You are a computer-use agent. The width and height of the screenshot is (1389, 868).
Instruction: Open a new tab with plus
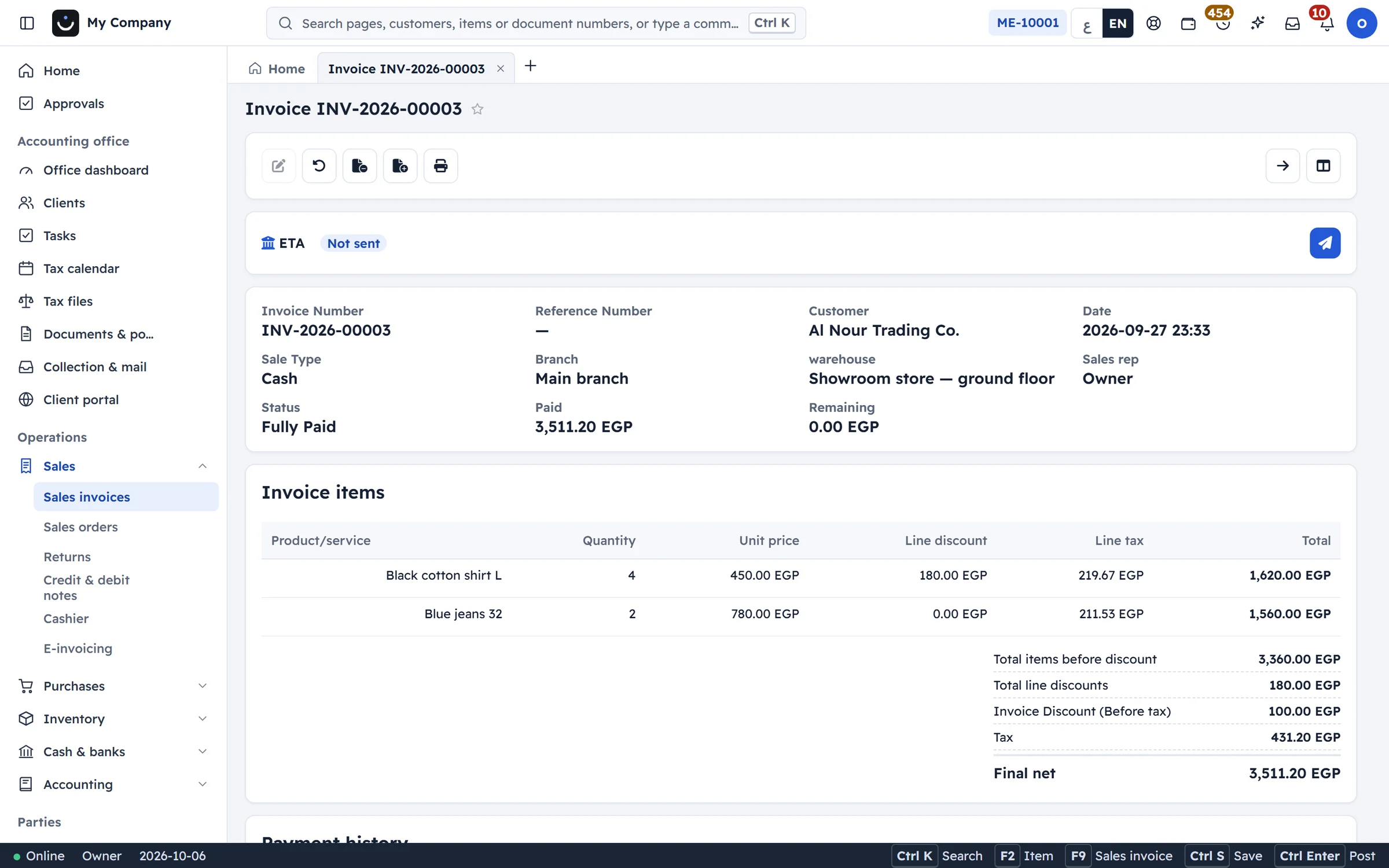click(x=530, y=66)
